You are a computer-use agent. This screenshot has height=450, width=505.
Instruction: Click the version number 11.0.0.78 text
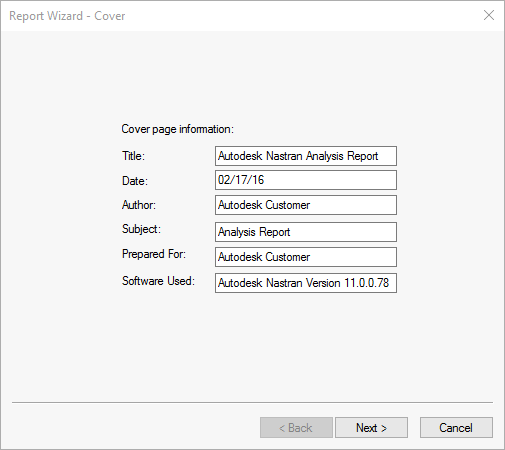point(366,283)
